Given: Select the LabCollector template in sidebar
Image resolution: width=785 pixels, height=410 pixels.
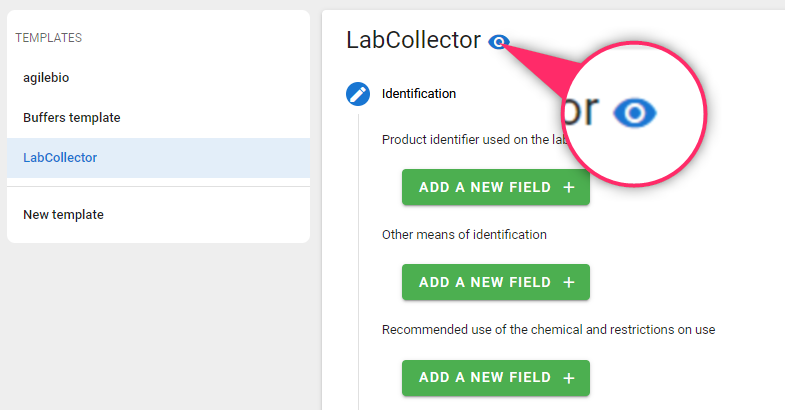Looking at the screenshot, I should (x=158, y=158).
